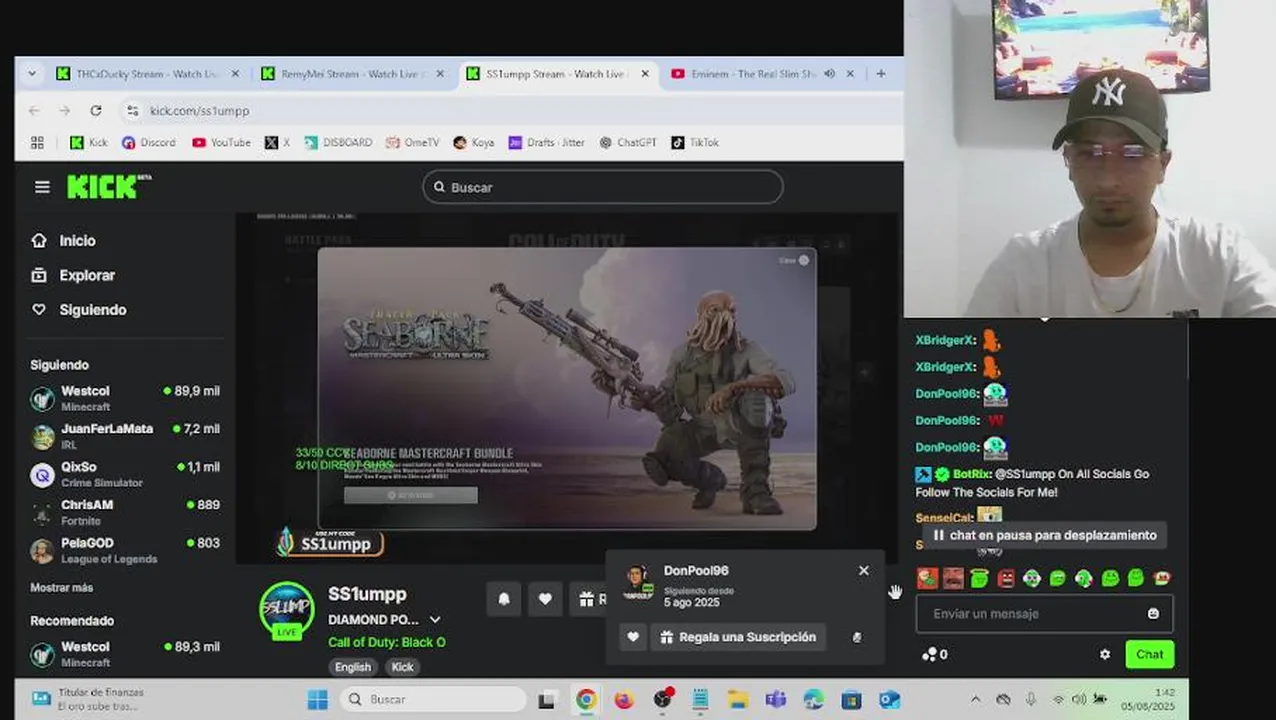Go back in browser history

[34, 111]
